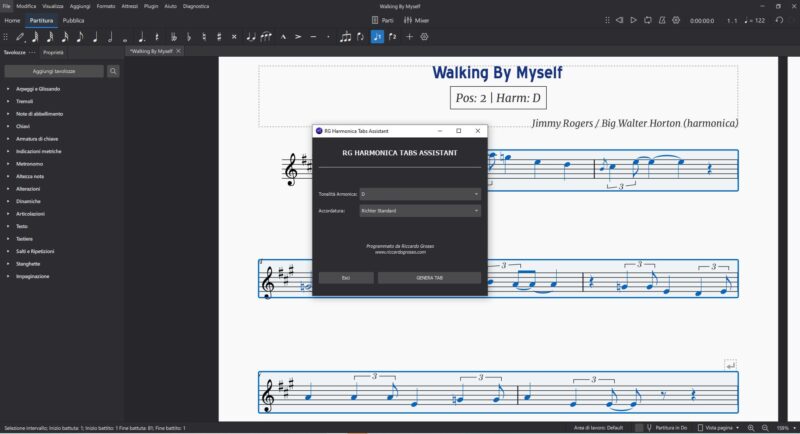This screenshot has height=434, width=800.
Task: Open the Modifica menu
Action: [x=26, y=6]
